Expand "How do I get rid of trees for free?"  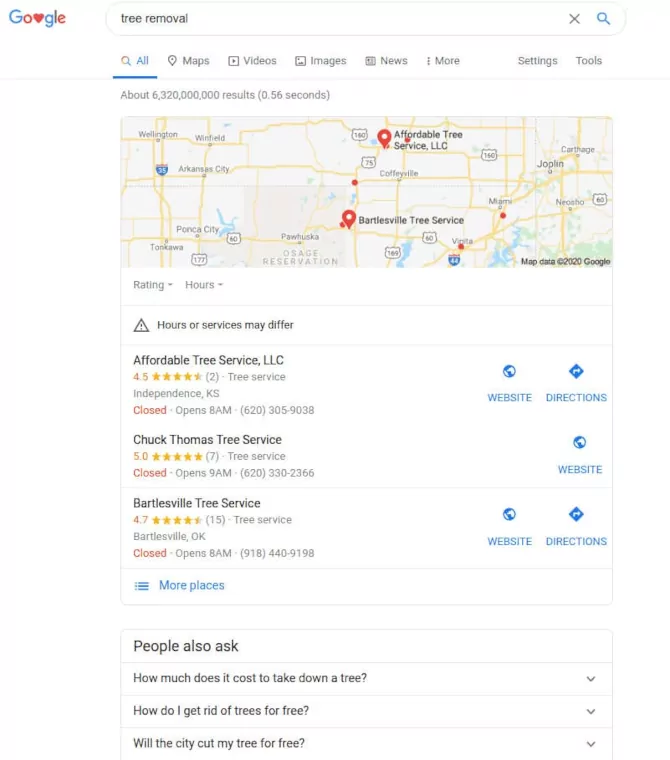pos(367,711)
